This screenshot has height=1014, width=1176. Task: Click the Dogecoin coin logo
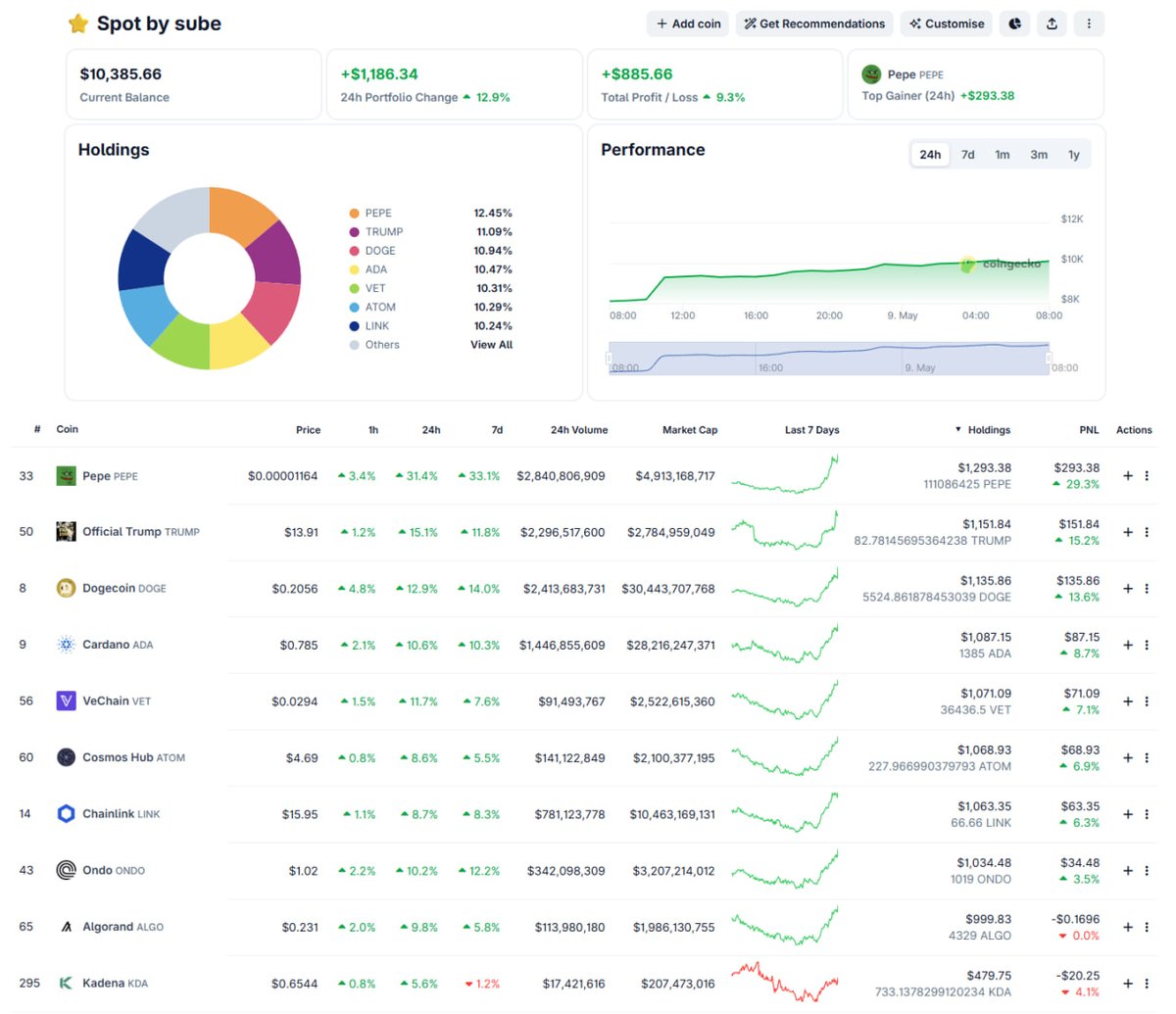click(66, 589)
